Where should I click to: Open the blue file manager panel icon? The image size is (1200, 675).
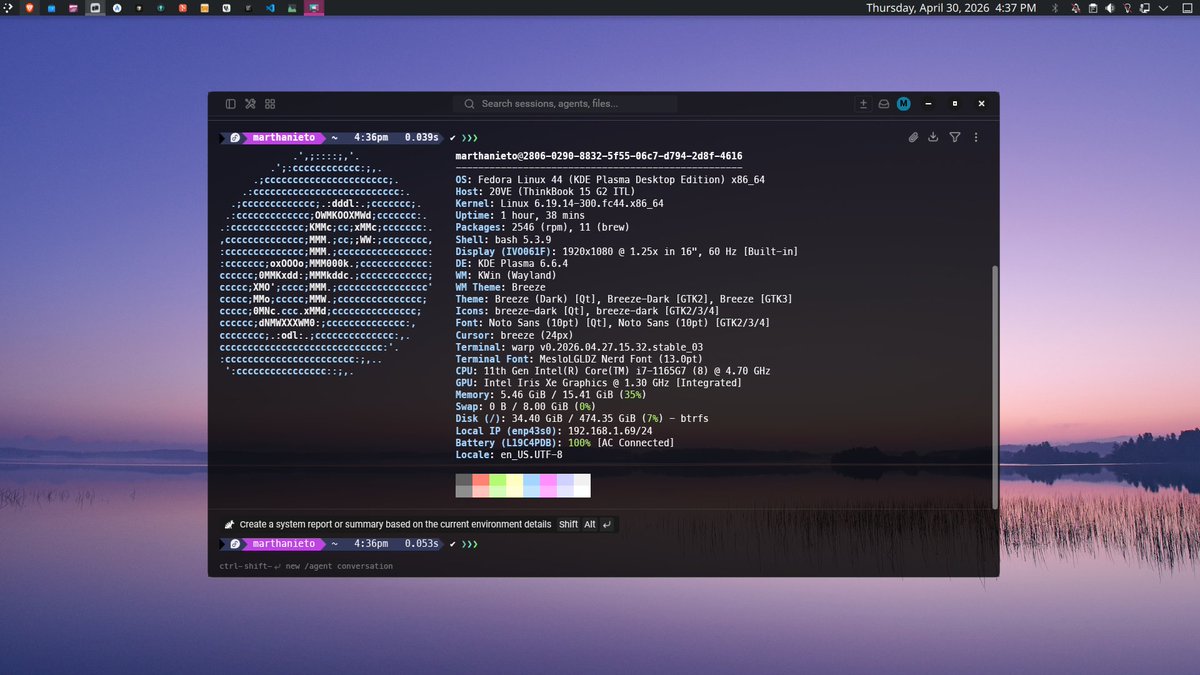click(51, 8)
